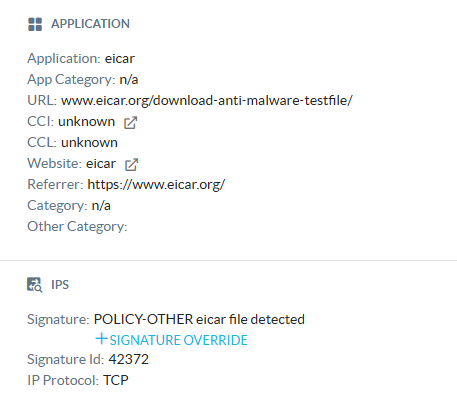Viewport: 457px width, 412px height.
Task: Click the Signature Id 42372 value
Action: (129, 359)
